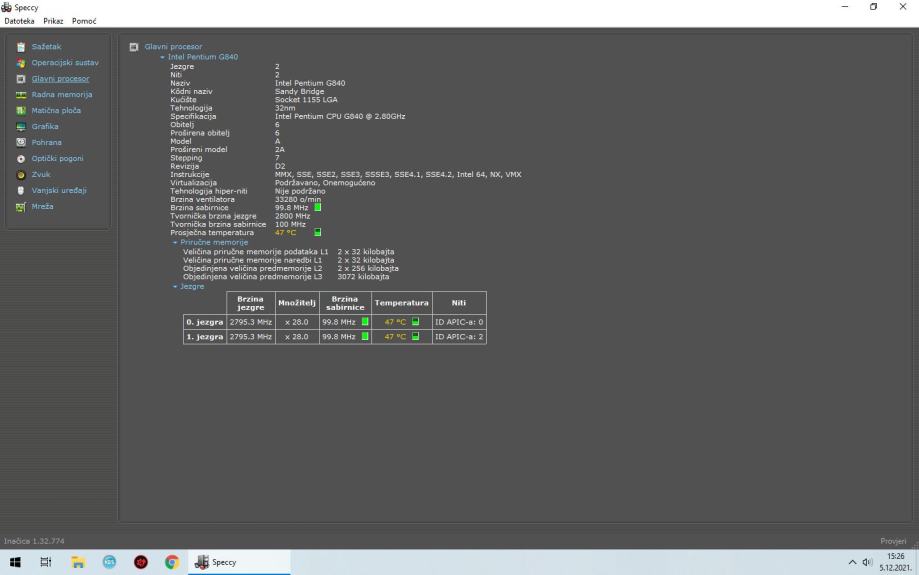Viewport: 919px width, 575px height.
Task: Click the 'Socket 1155 LGA' value
Action: tap(306, 100)
